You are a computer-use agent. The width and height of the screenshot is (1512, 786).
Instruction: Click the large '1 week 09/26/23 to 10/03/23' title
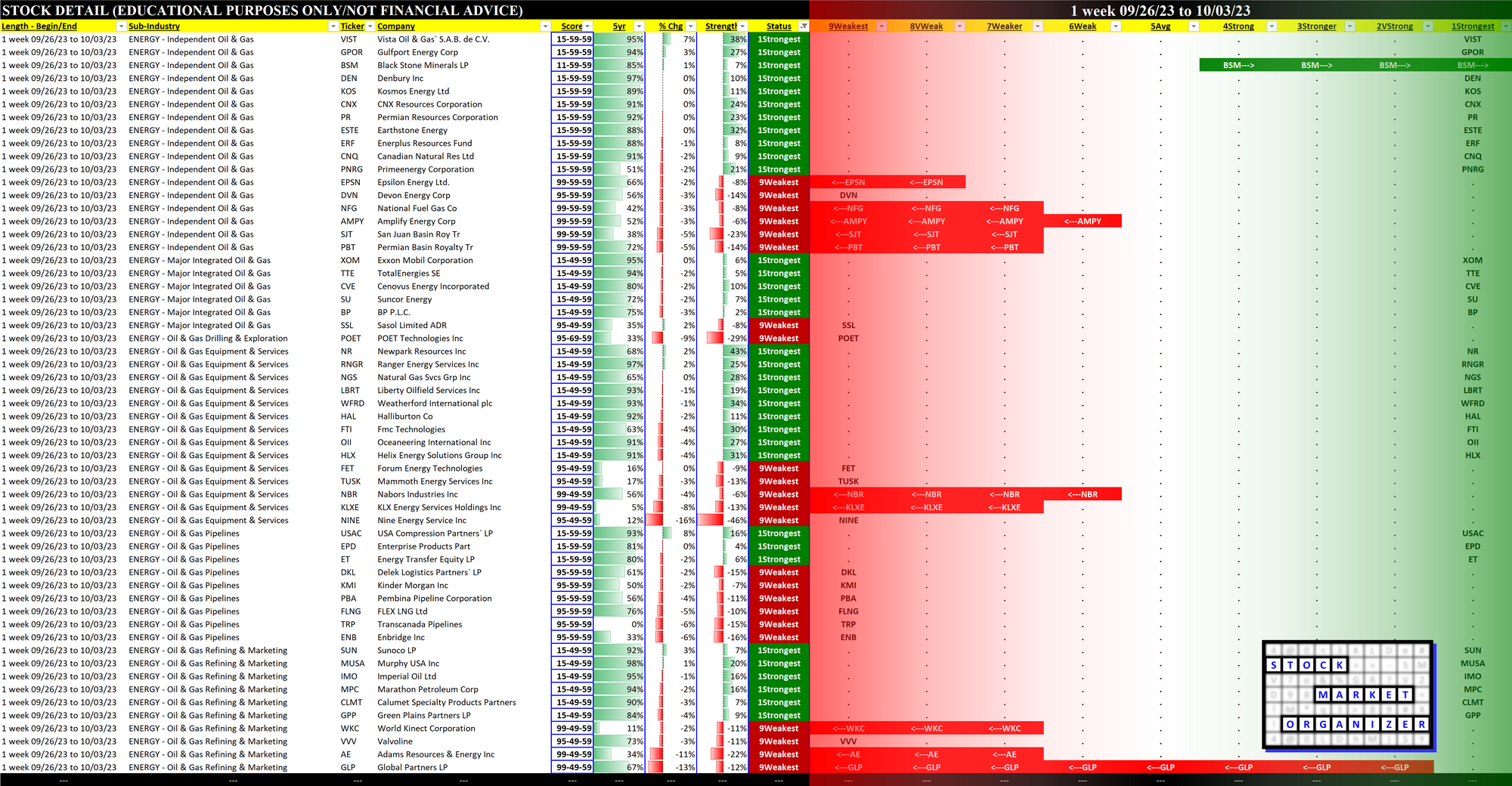point(1160,11)
